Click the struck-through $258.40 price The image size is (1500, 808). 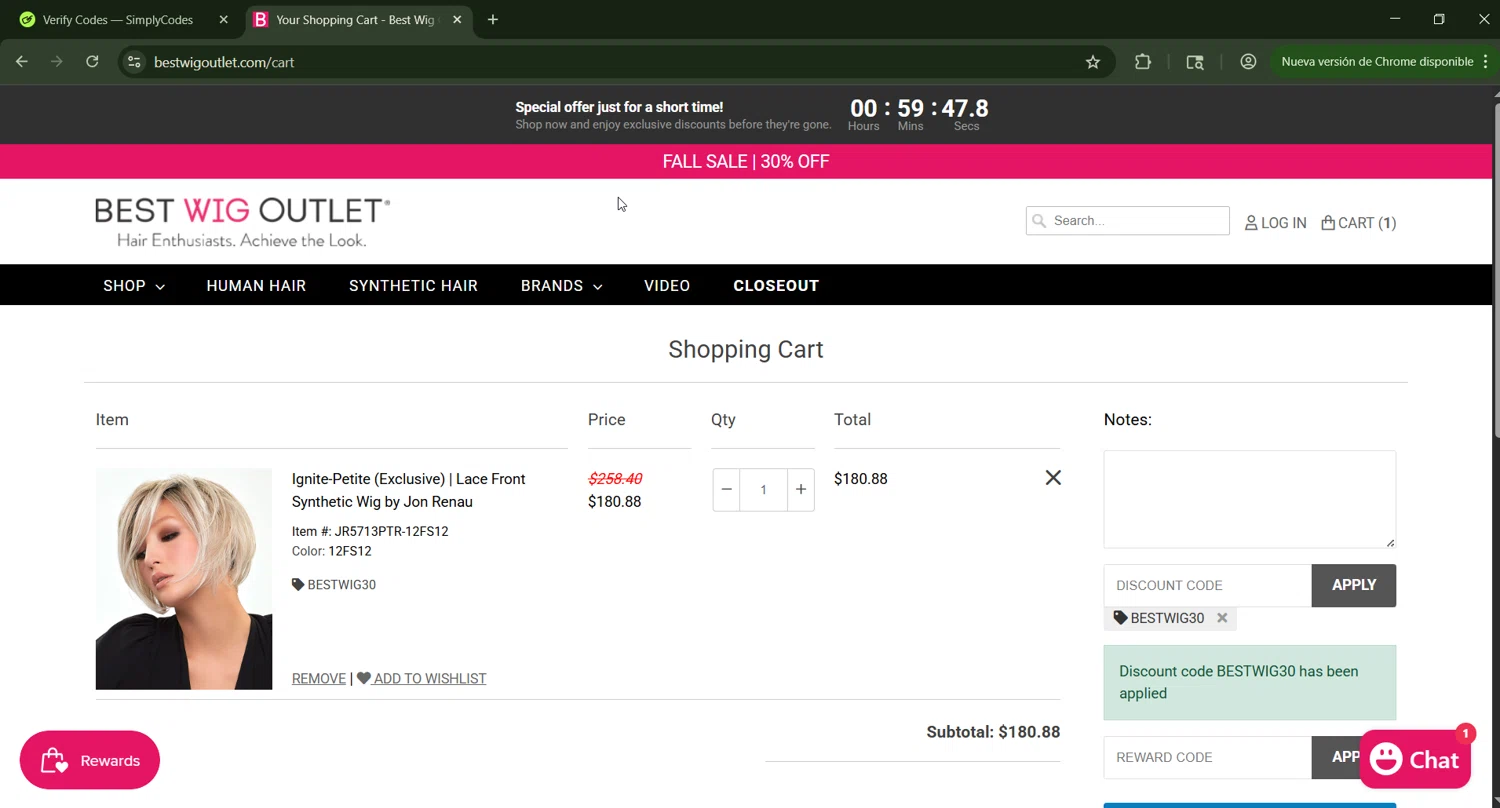pyautogui.click(x=615, y=479)
